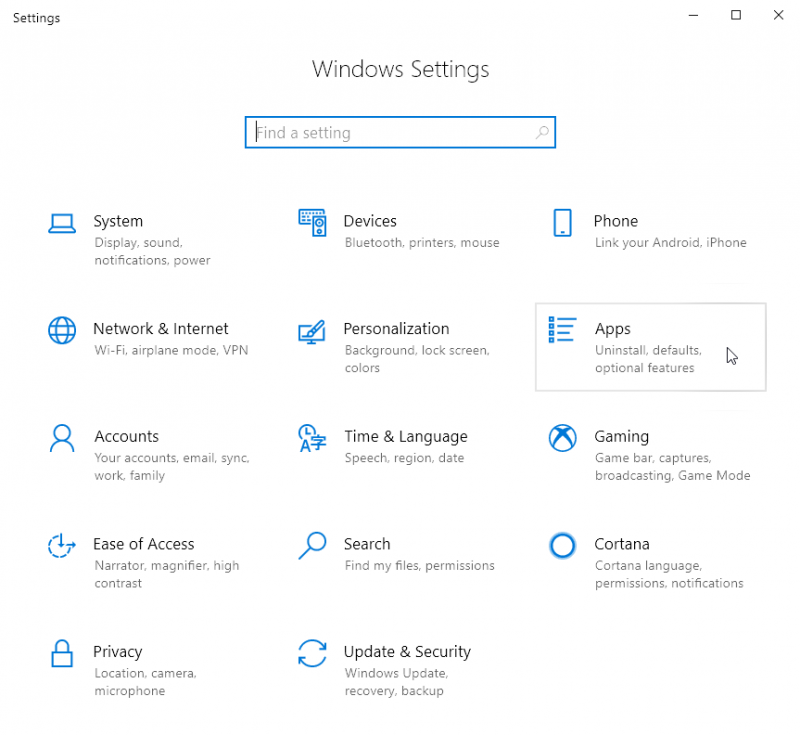800x735 pixels.
Task: Click 'Your accounts, email, sync, work, family'
Action: coord(172,467)
